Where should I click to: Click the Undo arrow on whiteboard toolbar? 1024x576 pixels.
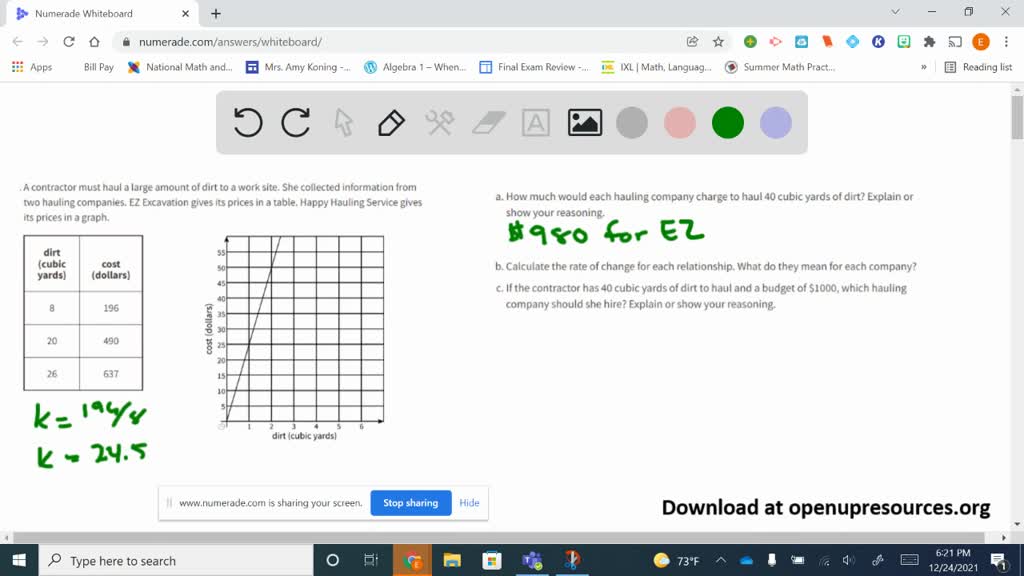point(247,122)
